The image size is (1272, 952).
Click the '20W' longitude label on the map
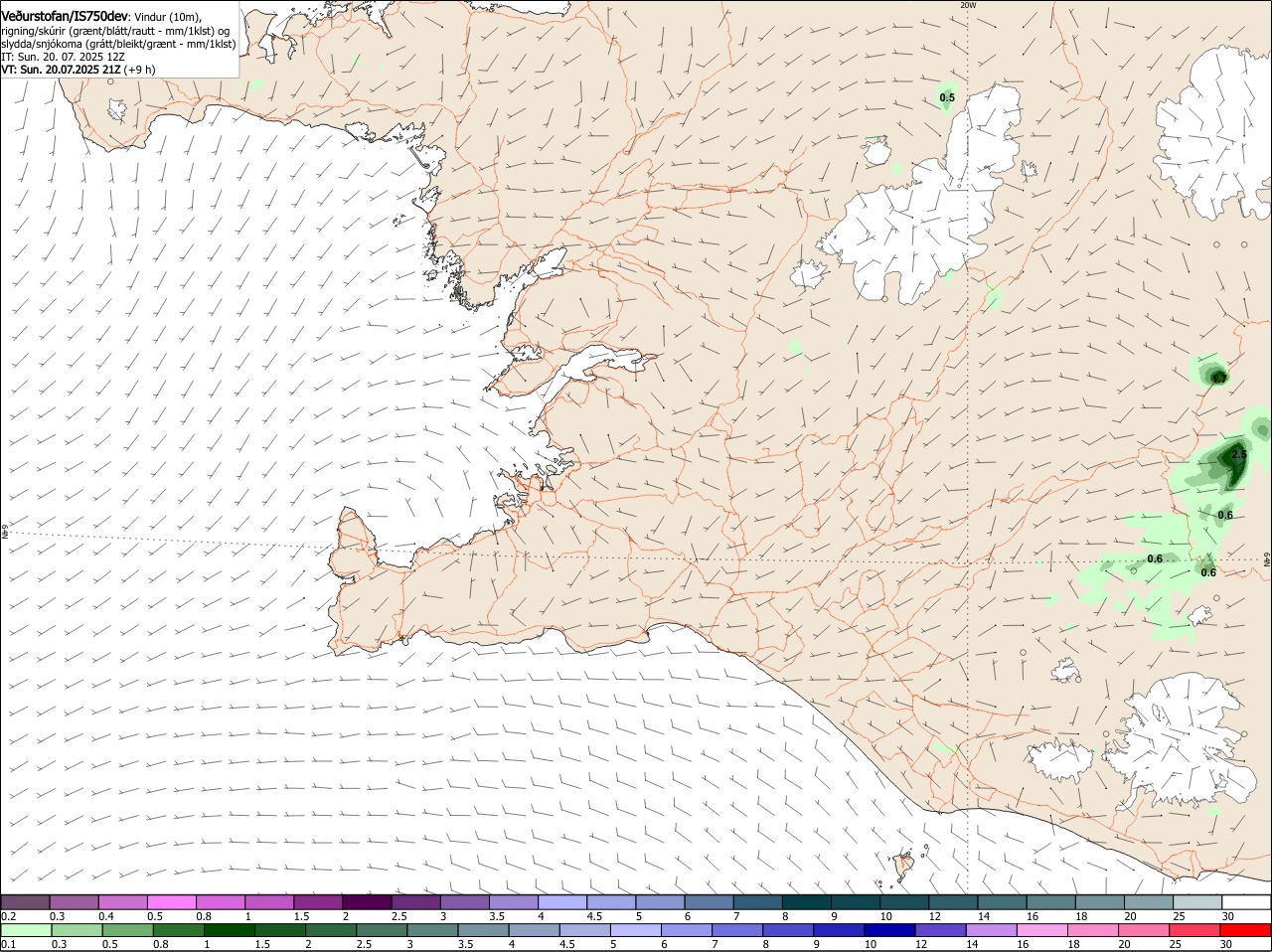tap(968, 5)
